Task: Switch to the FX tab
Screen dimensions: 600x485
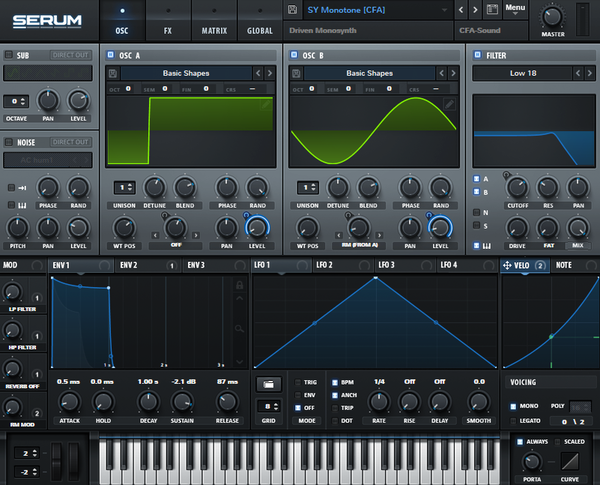Action: 168,21
